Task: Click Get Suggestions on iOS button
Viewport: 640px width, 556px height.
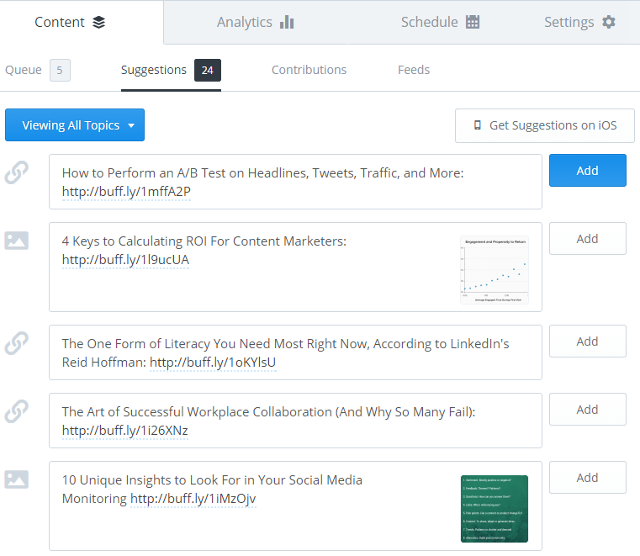Action: point(544,125)
